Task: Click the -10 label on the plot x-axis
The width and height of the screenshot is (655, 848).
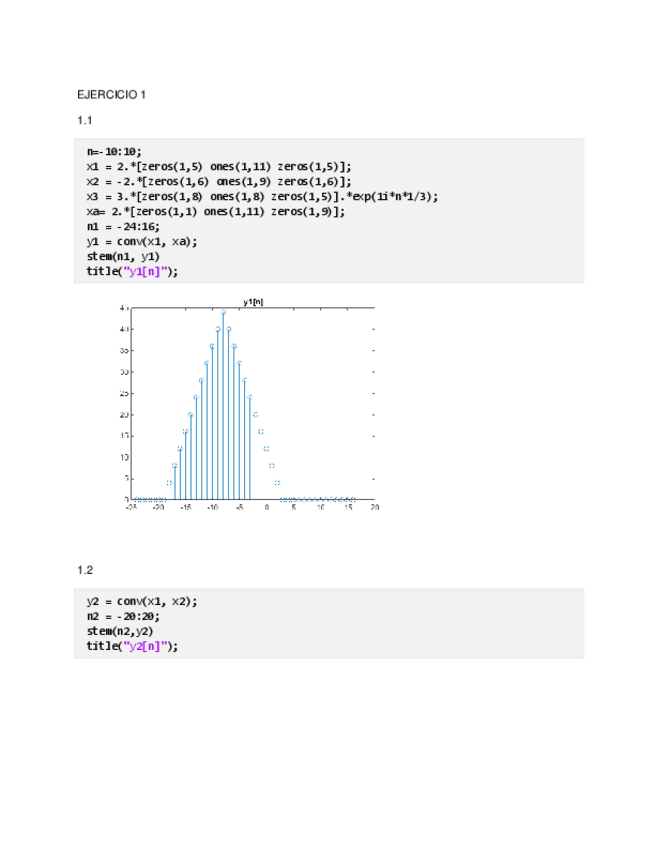Action: 212,507
